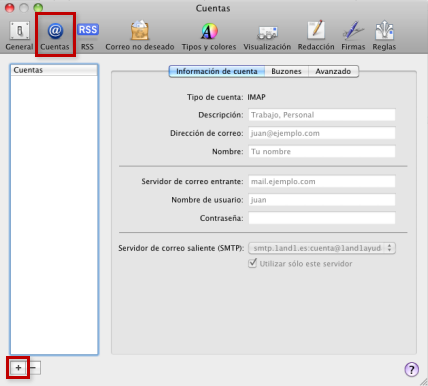Switch to the Avanzado tab
Image resolution: width=428 pixels, height=386 pixels.
[333, 71]
